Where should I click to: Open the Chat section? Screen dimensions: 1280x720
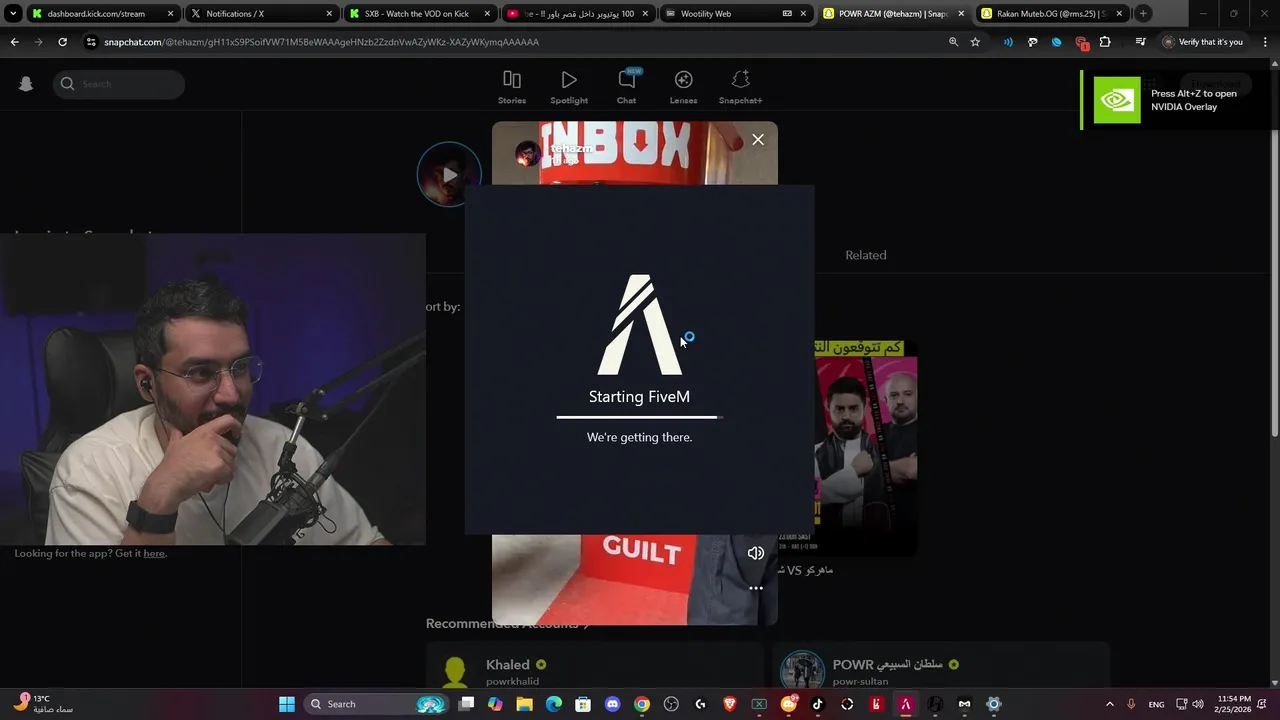pos(627,87)
